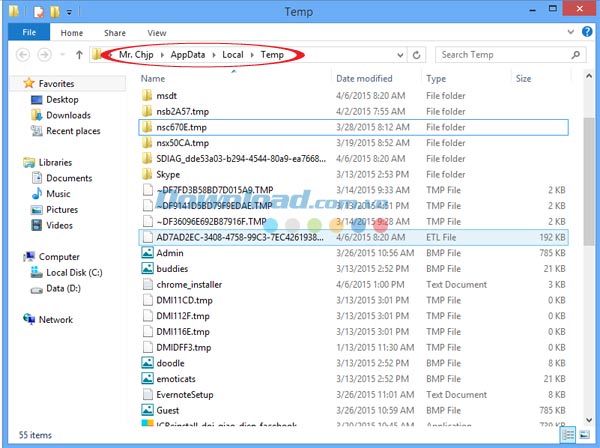Screen dimensions: 600x448
Task: Select the msdt folder icon
Action: (x=147, y=95)
